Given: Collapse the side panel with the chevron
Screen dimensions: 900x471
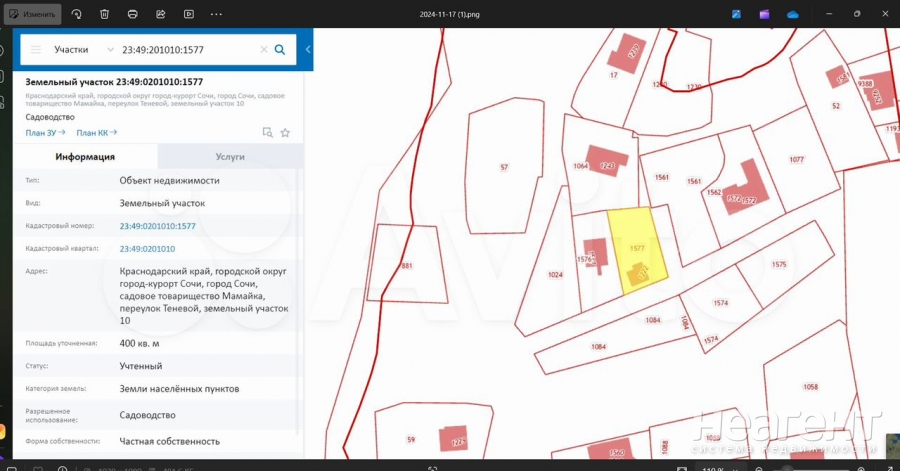Looking at the screenshot, I should (x=308, y=49).
